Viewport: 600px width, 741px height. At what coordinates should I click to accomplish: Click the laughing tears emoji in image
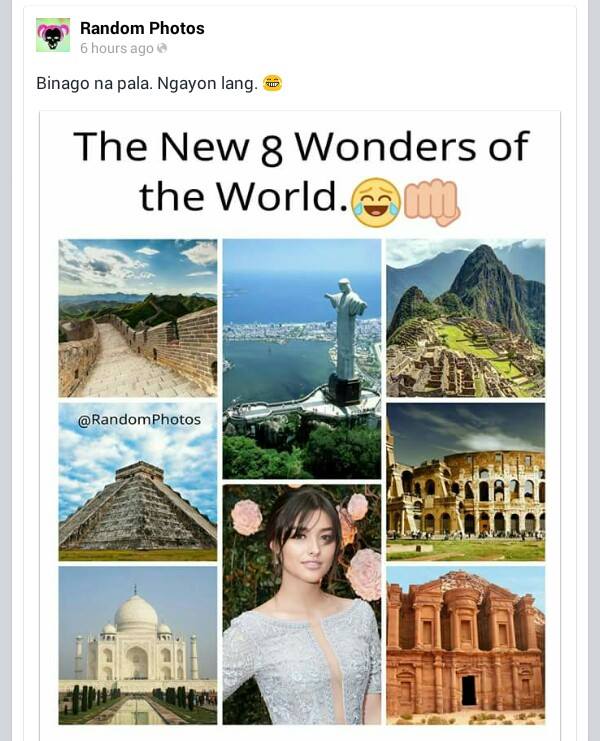point(377,202)
